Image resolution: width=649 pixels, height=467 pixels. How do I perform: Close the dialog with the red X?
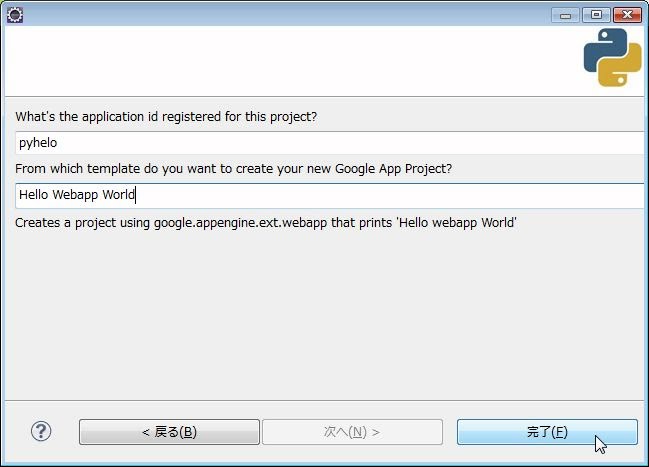[x=627, y=14]
